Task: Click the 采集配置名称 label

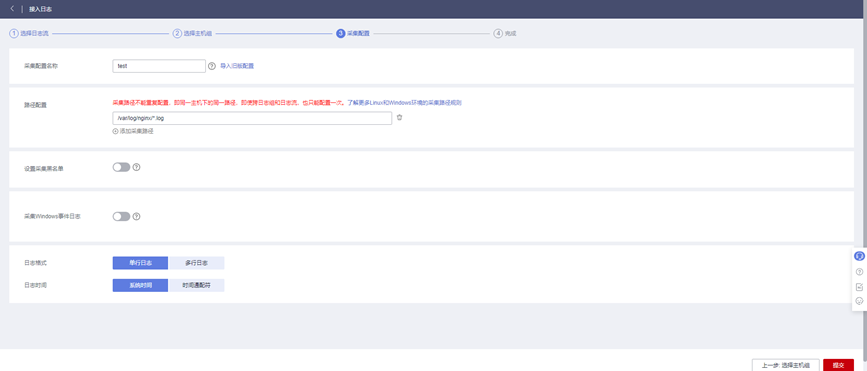Action: pos(41,65)
